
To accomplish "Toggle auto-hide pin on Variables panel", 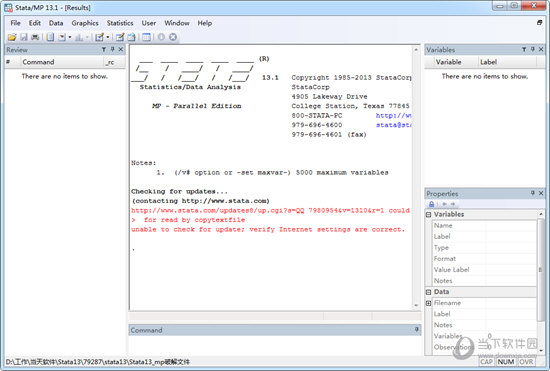I will click(x=532, y=49).
